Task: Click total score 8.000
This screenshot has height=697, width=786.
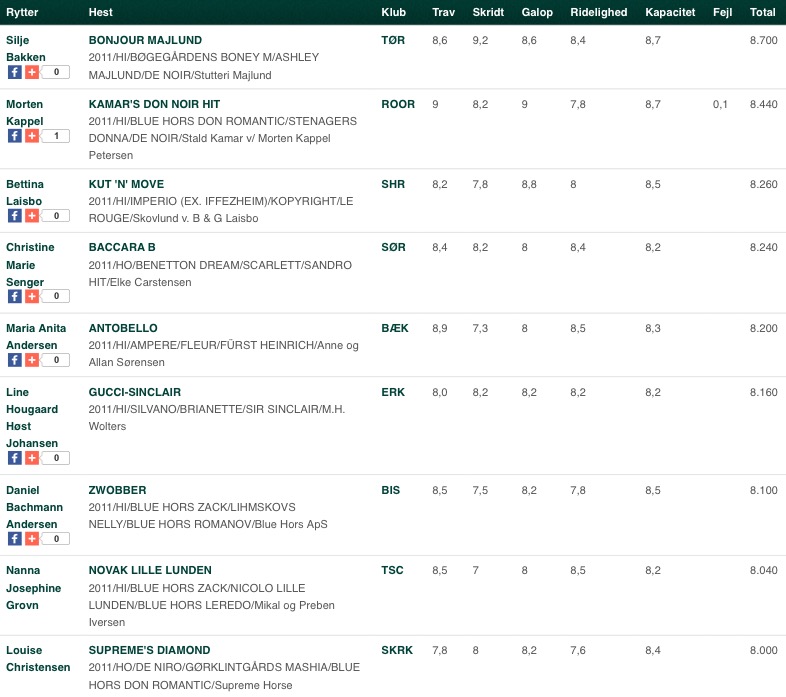Action: (x=763, y=650)
